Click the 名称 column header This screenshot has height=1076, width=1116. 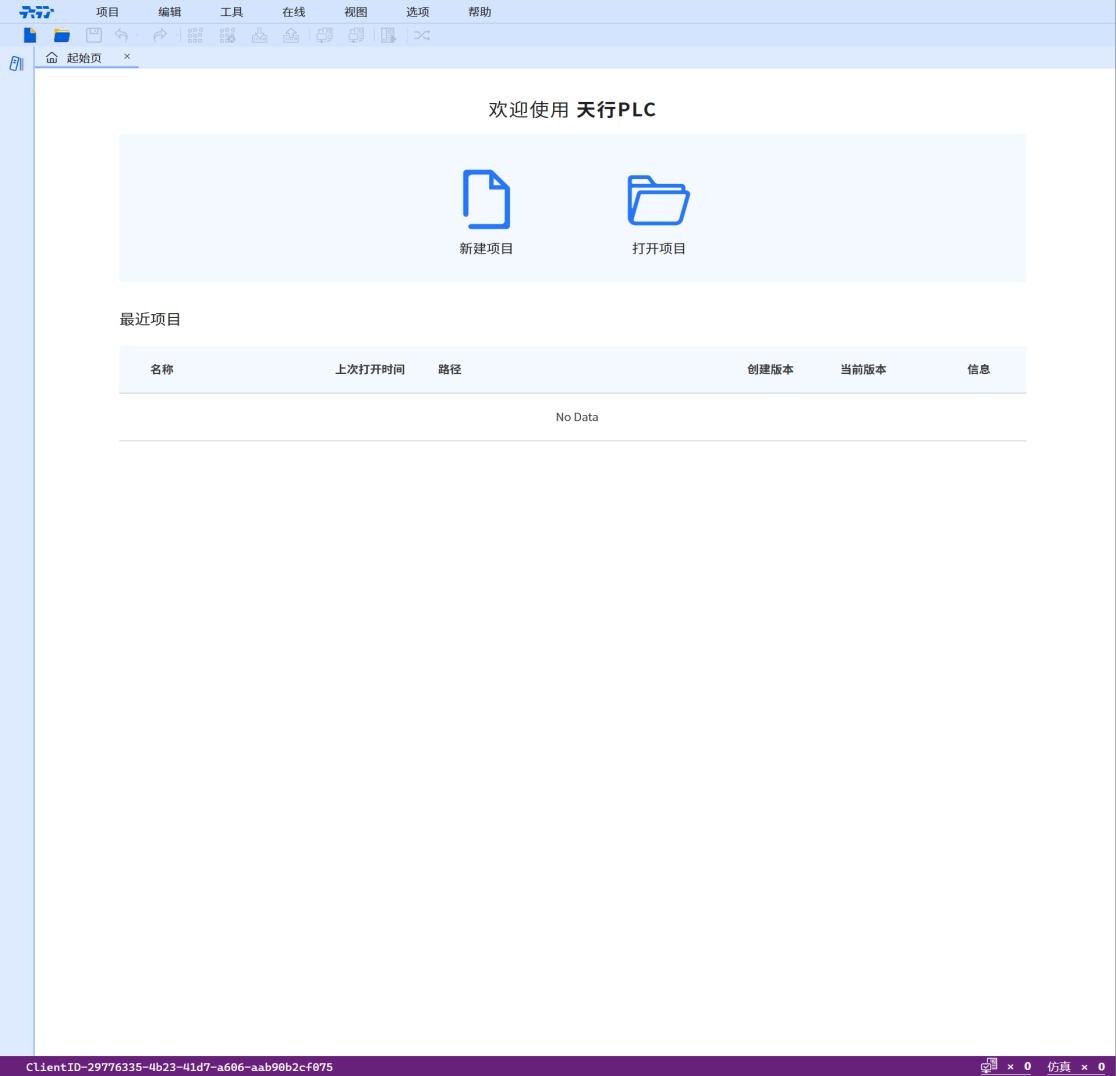pos(162,369)
